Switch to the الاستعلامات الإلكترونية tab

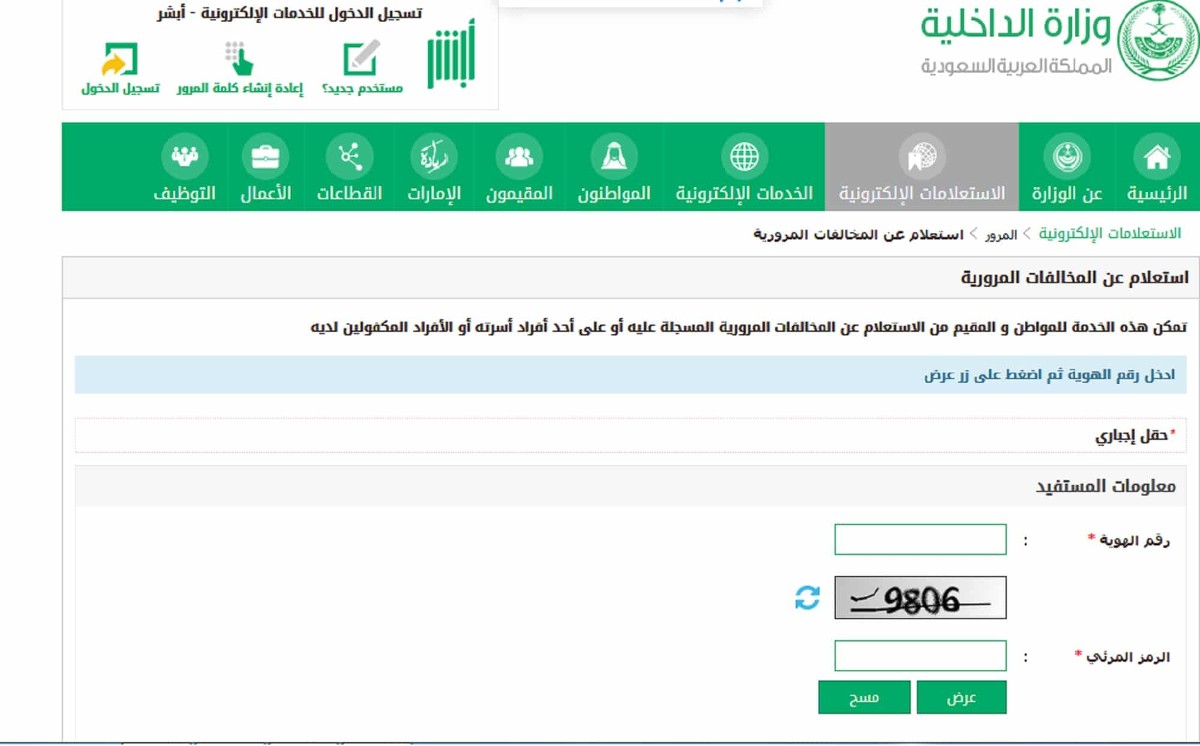tap(921, 166)
